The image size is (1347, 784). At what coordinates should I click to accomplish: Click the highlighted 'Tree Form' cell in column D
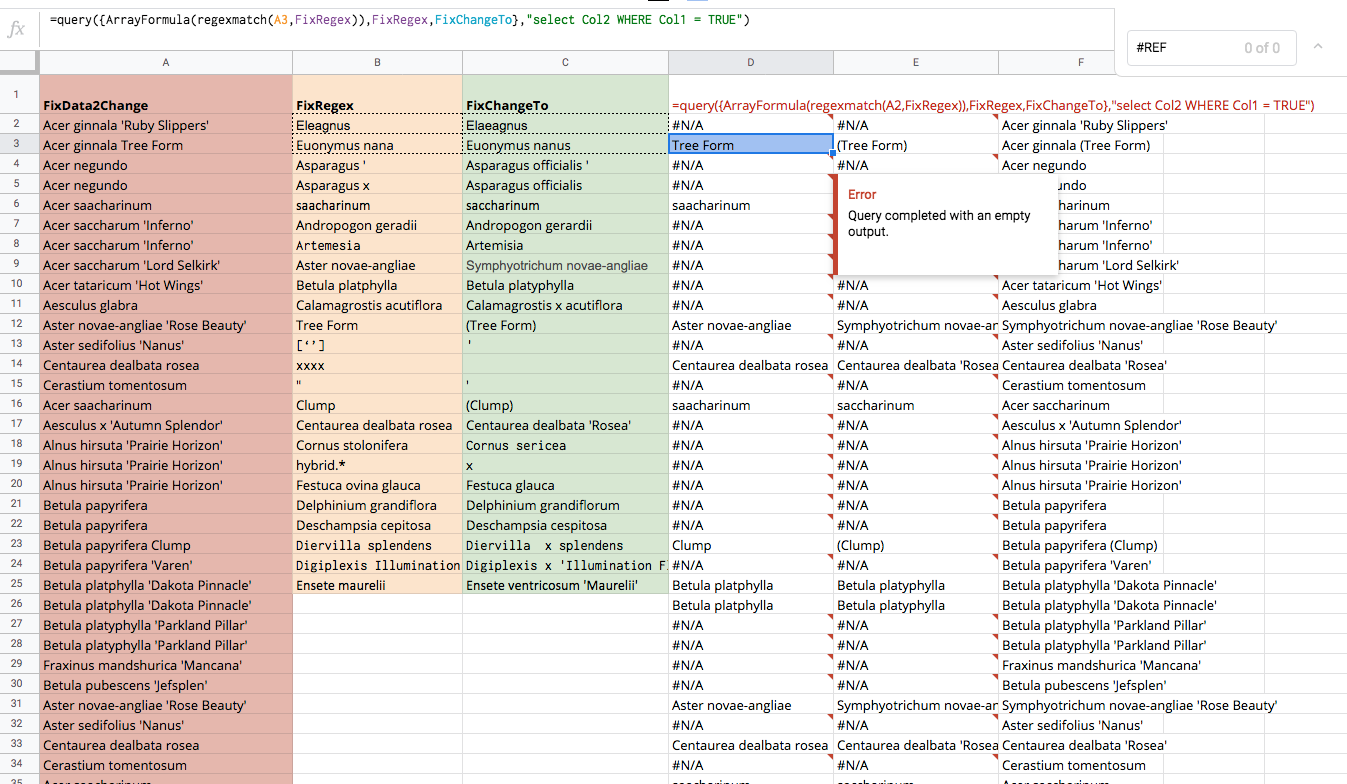tap(751, 145)
